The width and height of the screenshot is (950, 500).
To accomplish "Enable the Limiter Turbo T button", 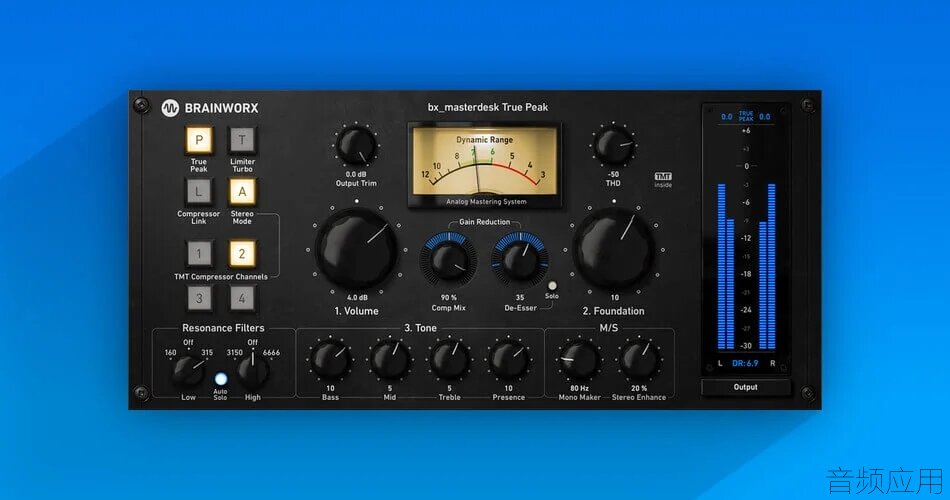I will pos(242,140).
